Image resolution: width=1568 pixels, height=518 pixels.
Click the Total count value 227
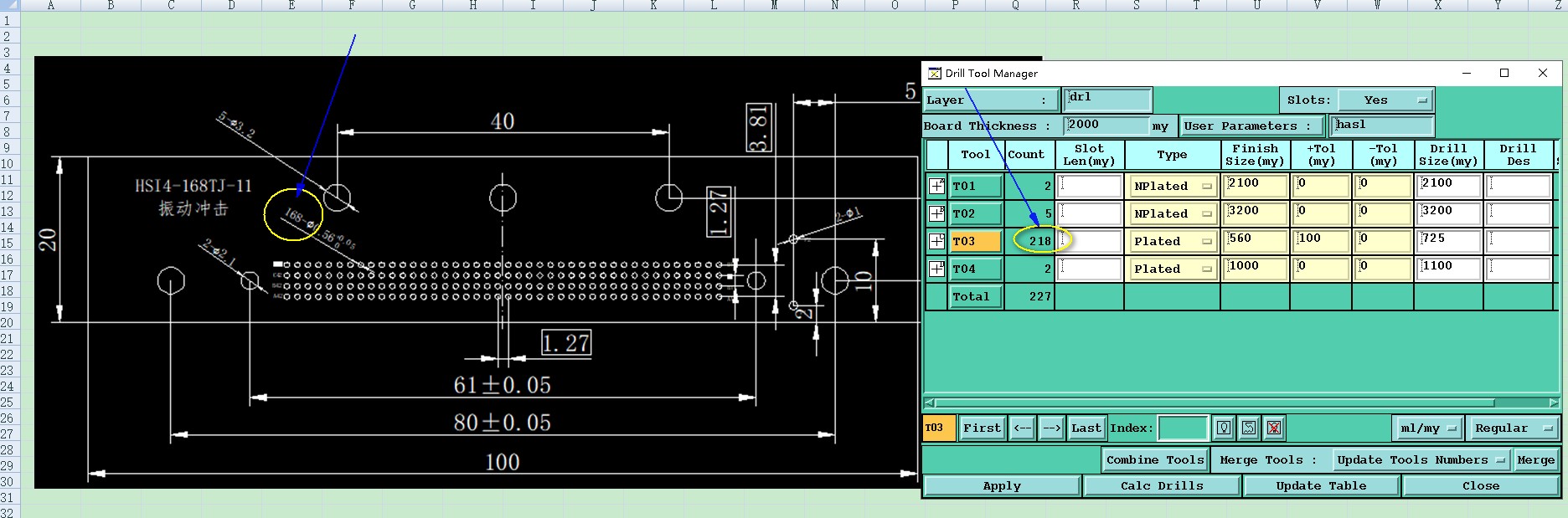(1039, 296)
